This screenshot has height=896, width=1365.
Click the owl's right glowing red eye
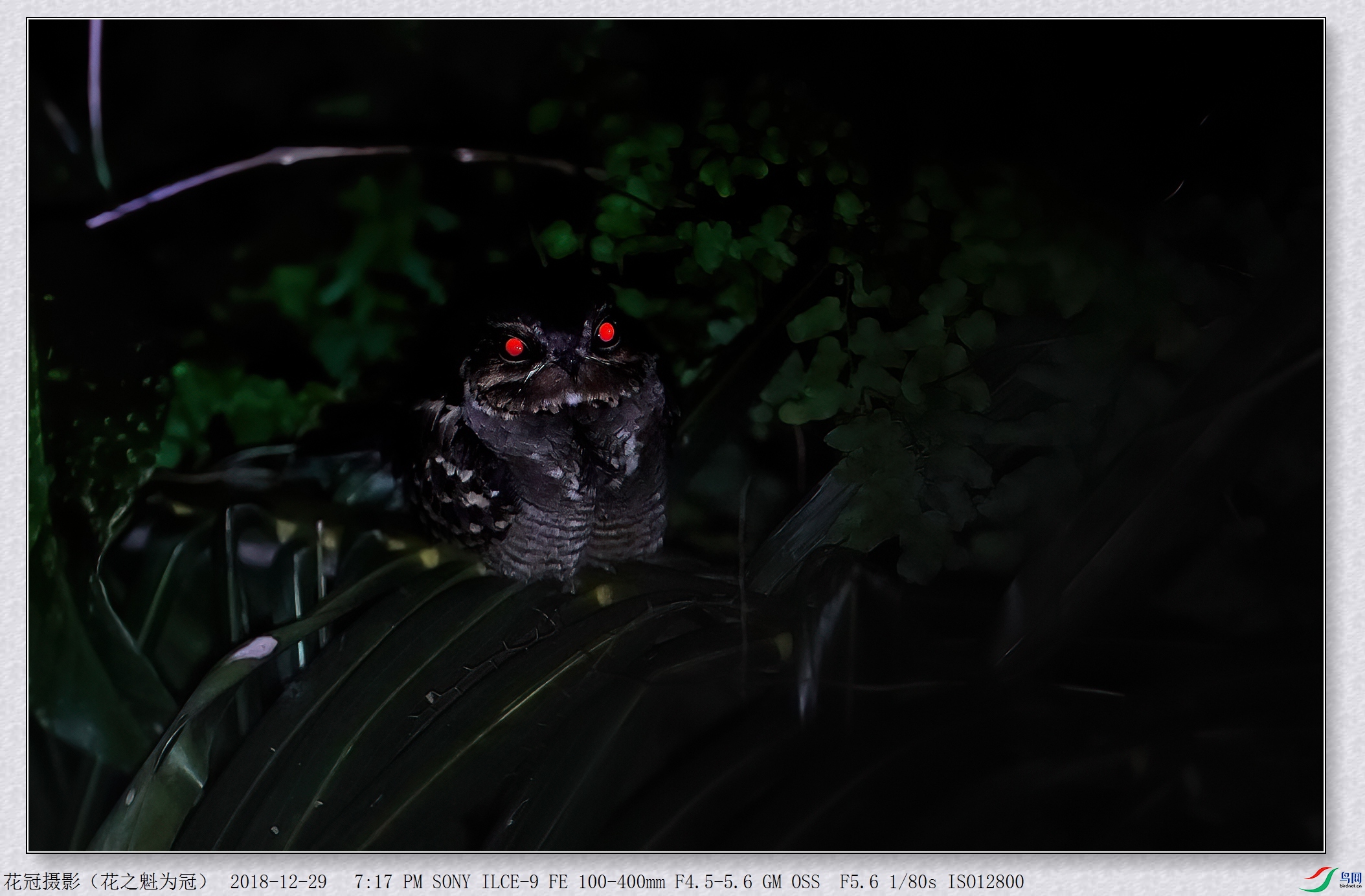click(x=606, y=332)
